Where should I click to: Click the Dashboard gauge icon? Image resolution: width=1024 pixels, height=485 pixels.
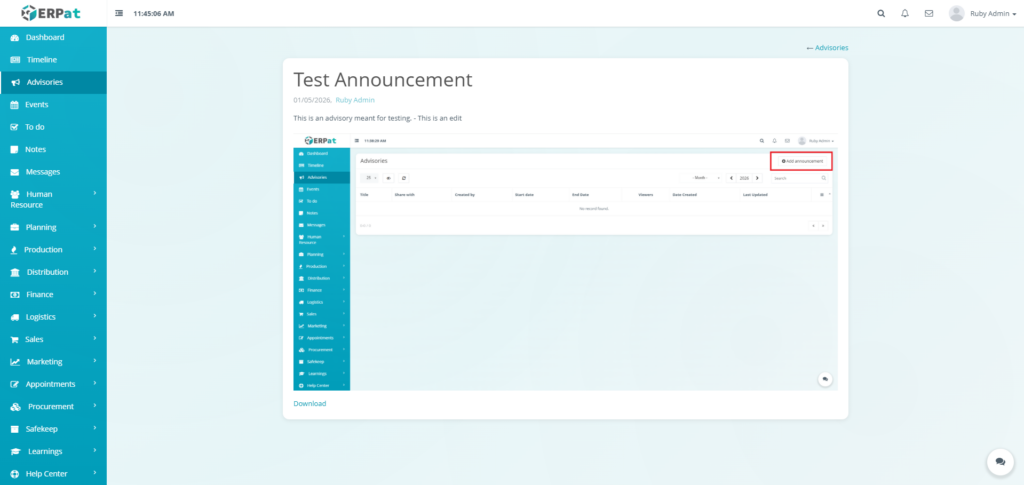click(x=15, y=38)
